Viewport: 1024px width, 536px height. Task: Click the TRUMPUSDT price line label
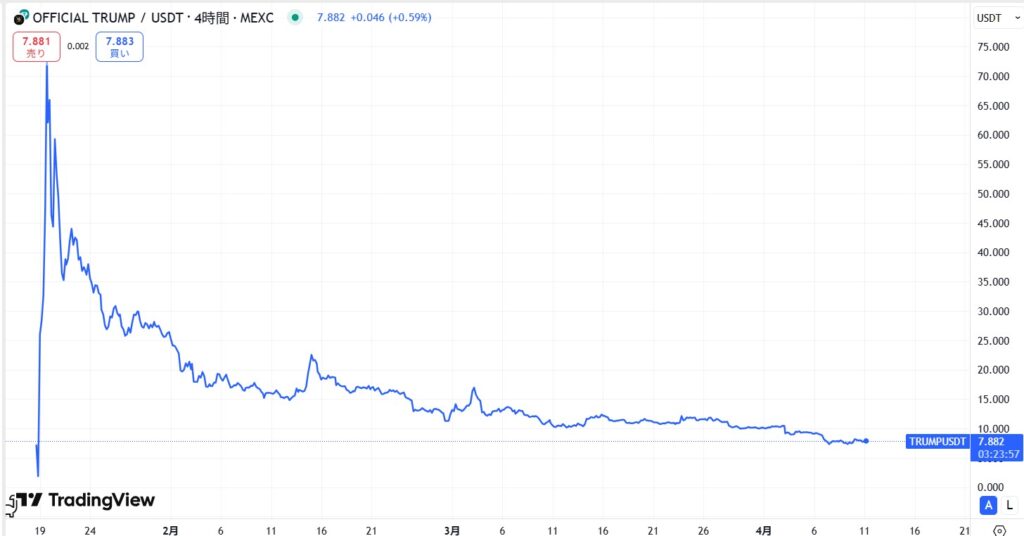937,441
